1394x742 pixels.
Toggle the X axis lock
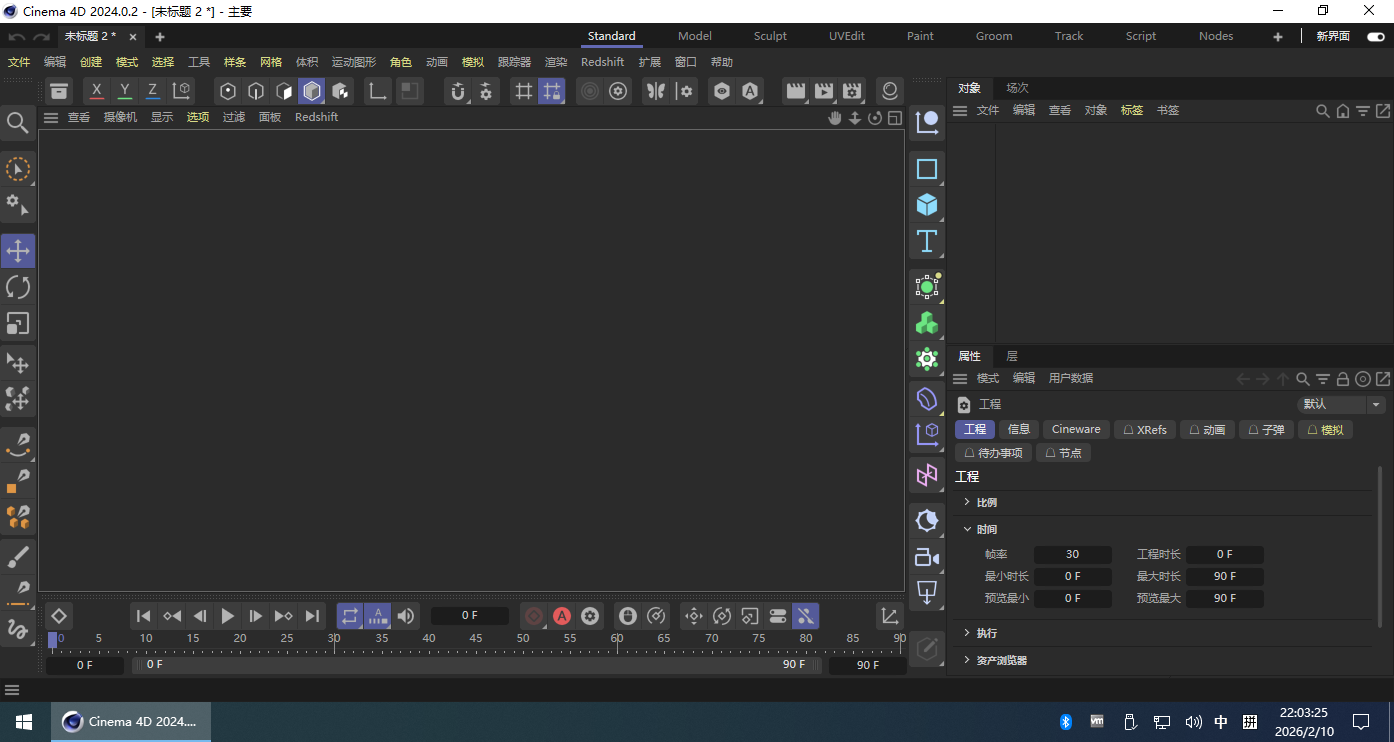[x=97, y=91]
